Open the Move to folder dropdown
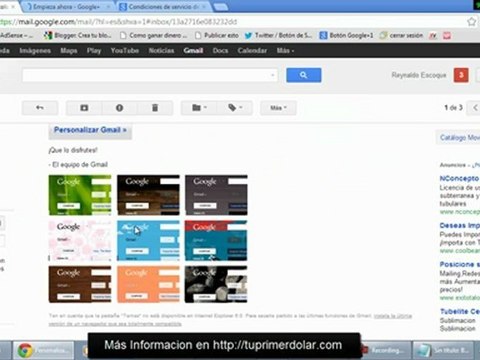This screenshot has width=480, height=360. pyautogui.click(x=199, y=108)
